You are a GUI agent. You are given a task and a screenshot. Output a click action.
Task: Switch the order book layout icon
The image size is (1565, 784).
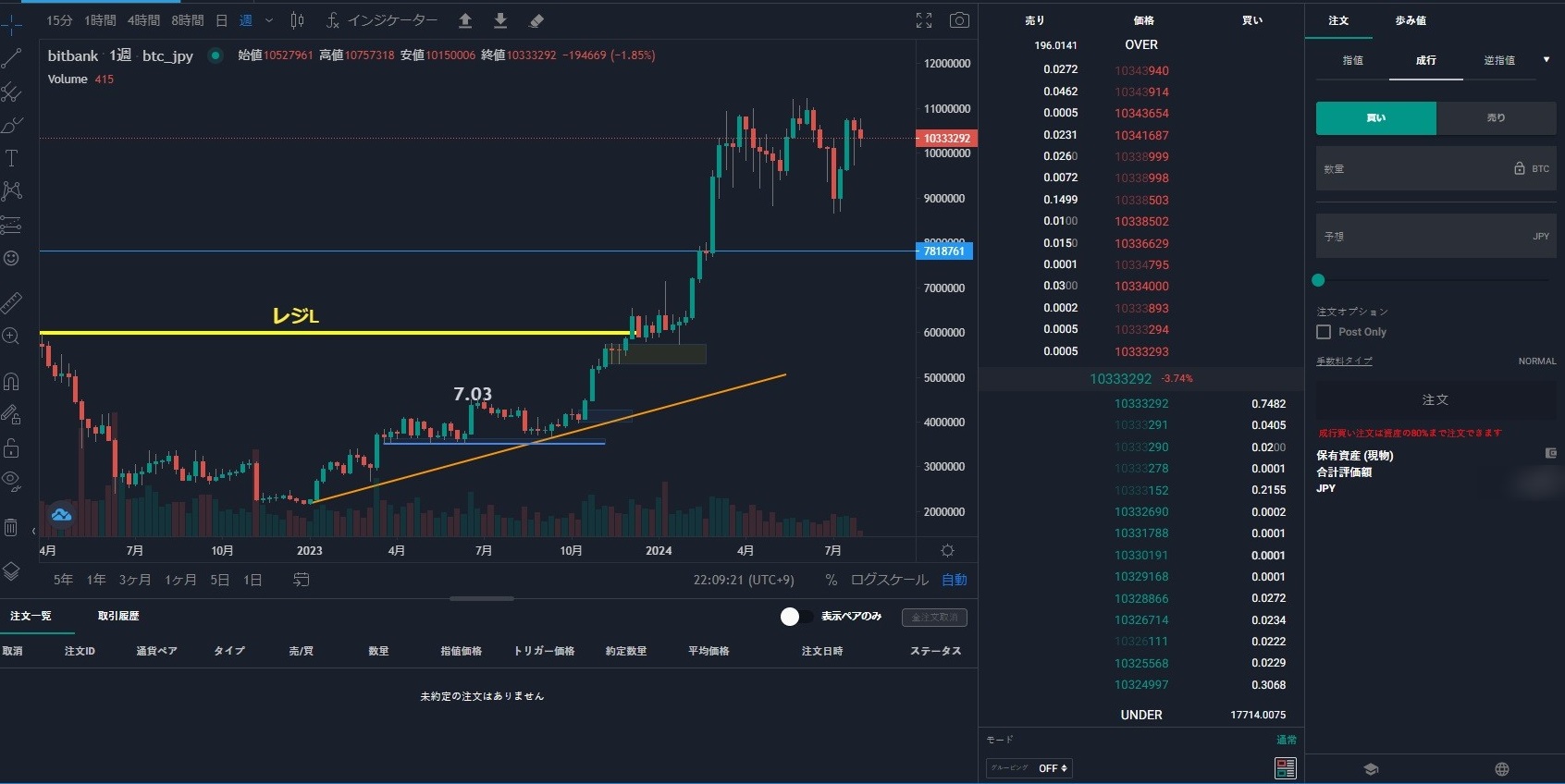(1286, 768)
